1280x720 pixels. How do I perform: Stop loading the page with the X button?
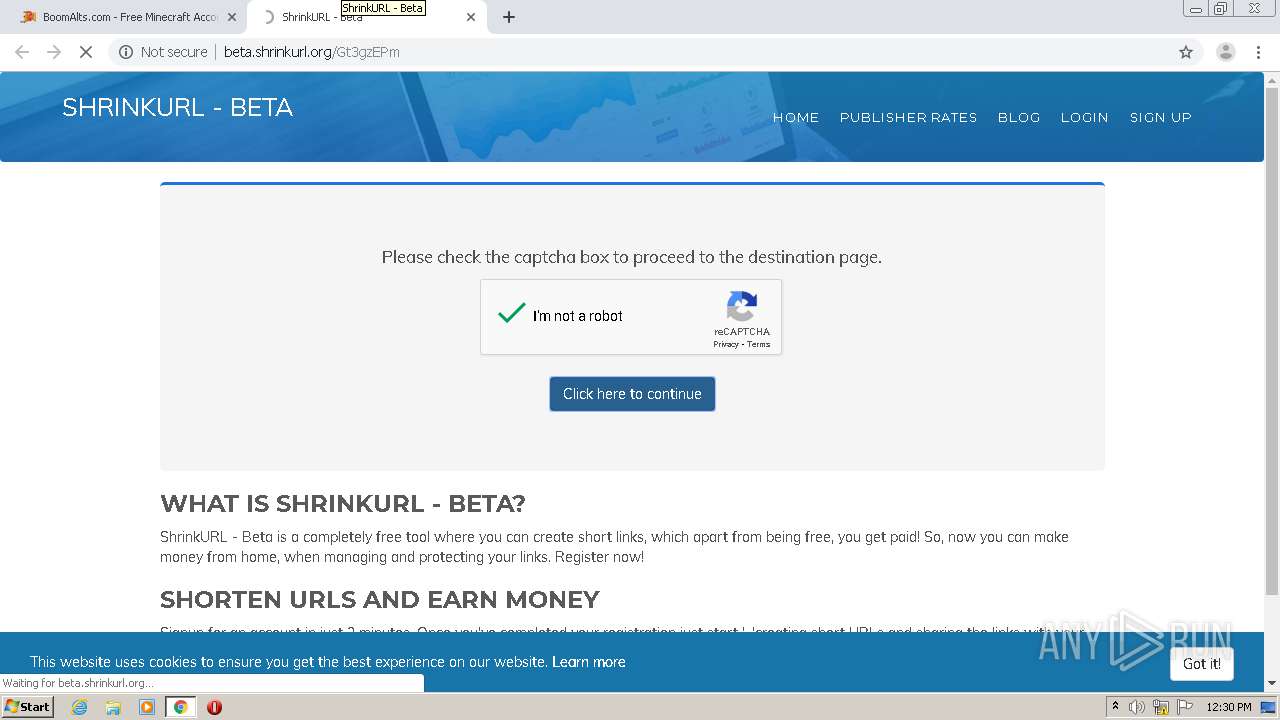[86, 52]
